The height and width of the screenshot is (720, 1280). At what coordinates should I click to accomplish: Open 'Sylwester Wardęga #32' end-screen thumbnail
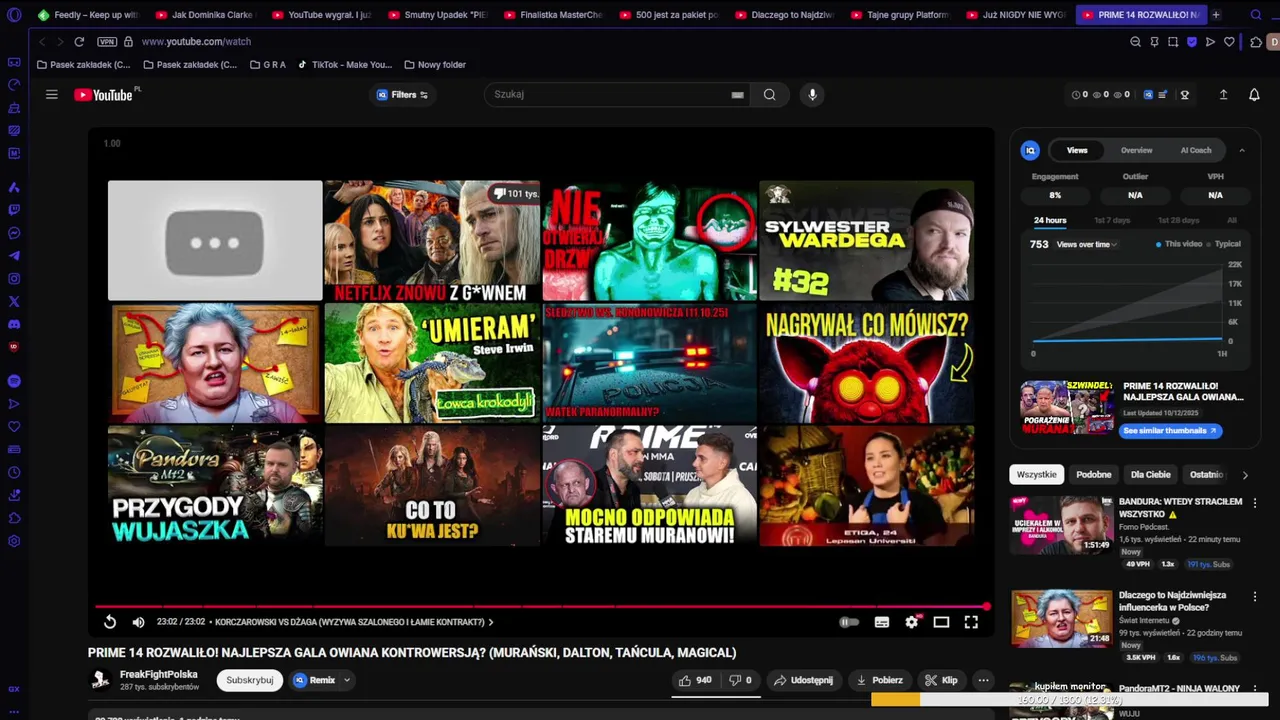[866, 240]
